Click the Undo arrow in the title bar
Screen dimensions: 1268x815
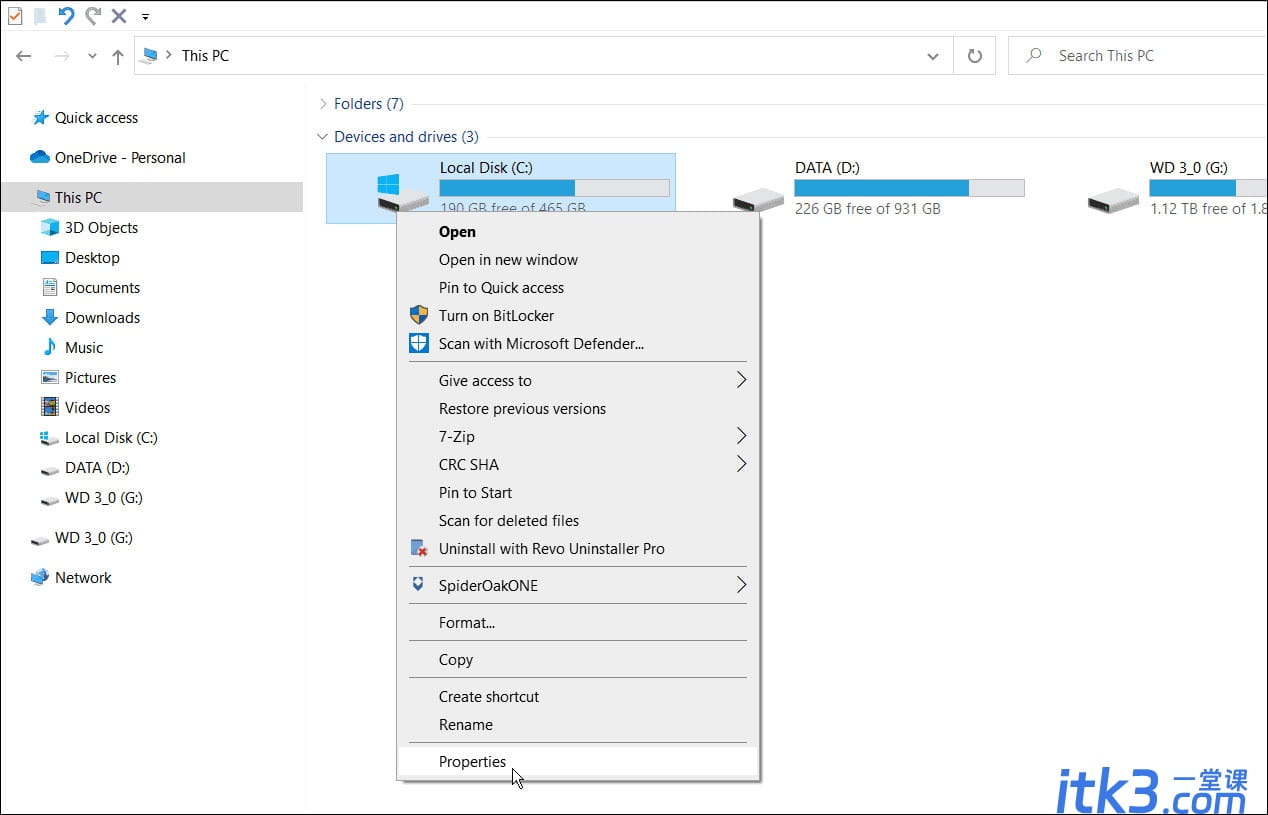coord(66,16)
